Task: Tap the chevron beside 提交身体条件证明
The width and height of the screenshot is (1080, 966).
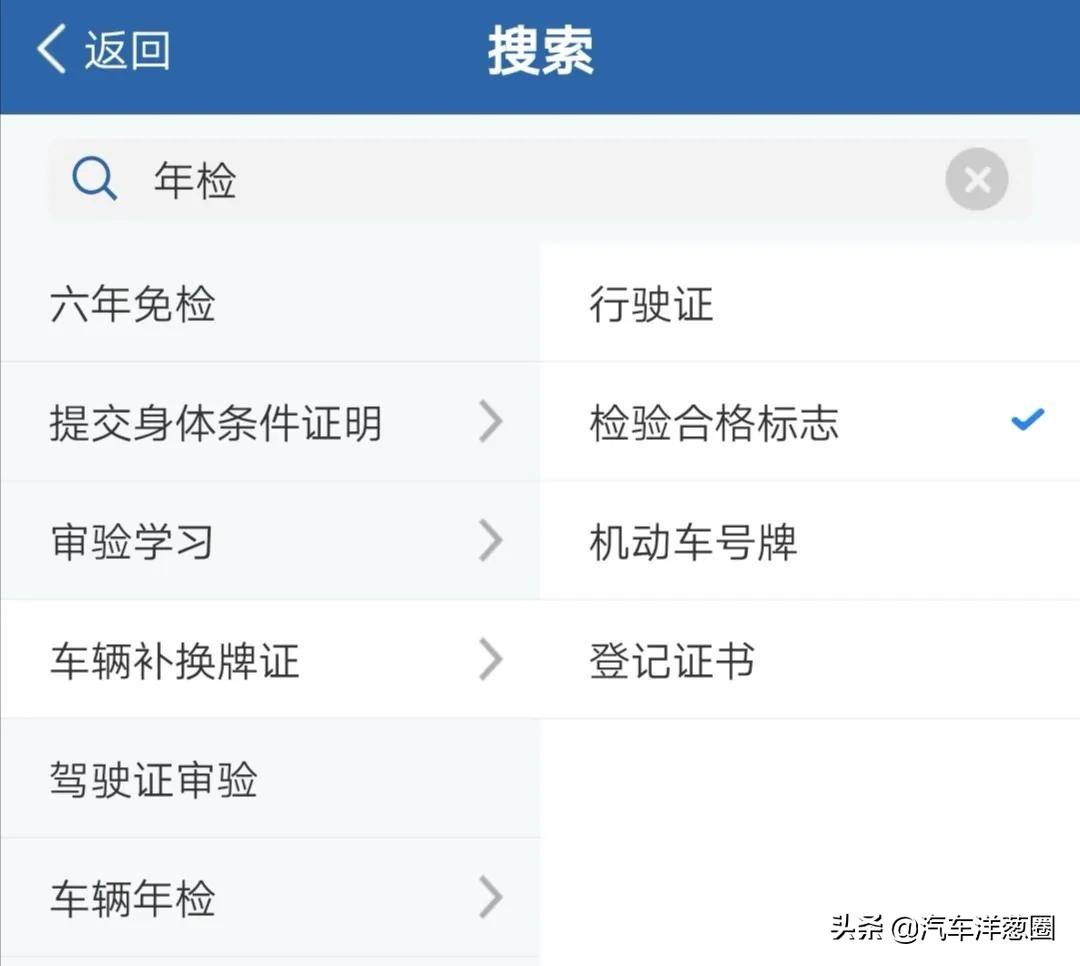Action: pyautogui.click(x=491, y=421)
